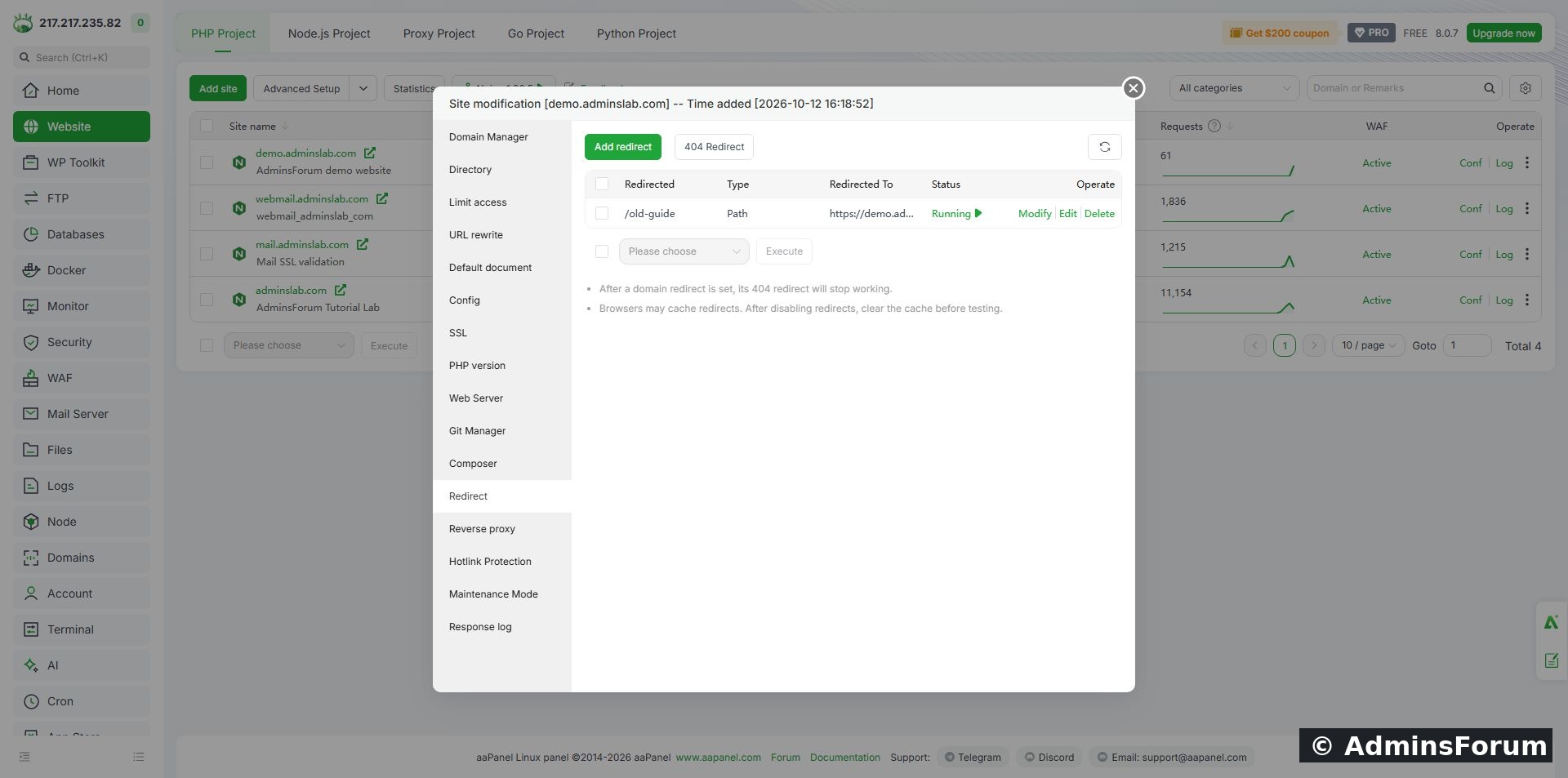Open Terminal from the sidebar
This screenshot has width=1568, height=778.
82,629
